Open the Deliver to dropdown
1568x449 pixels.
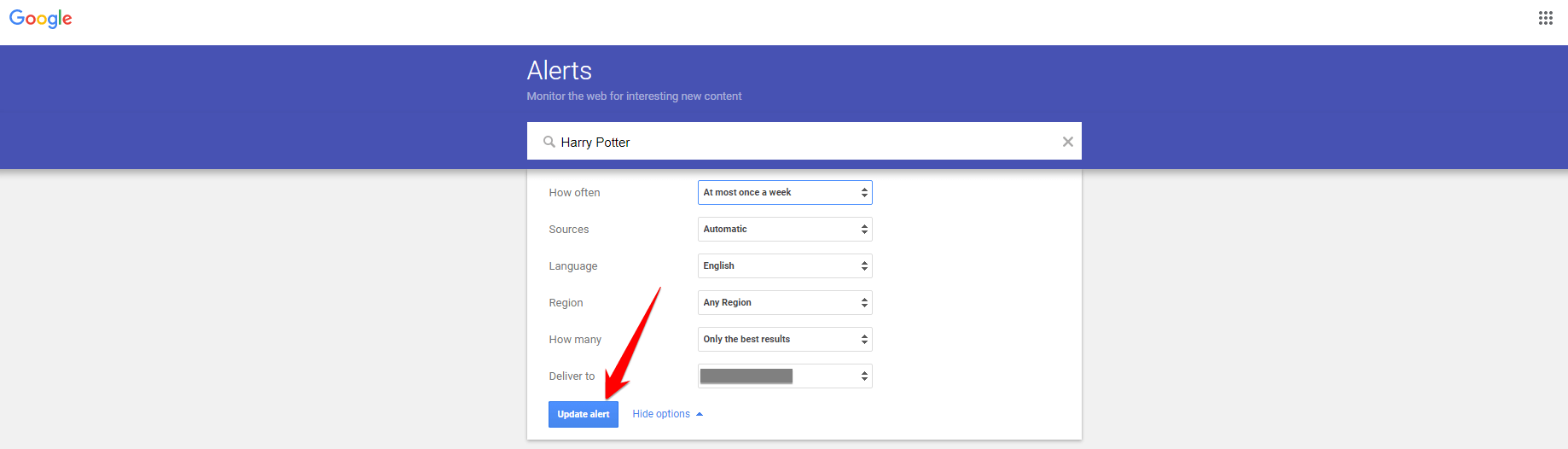click(x=785, y=376)
